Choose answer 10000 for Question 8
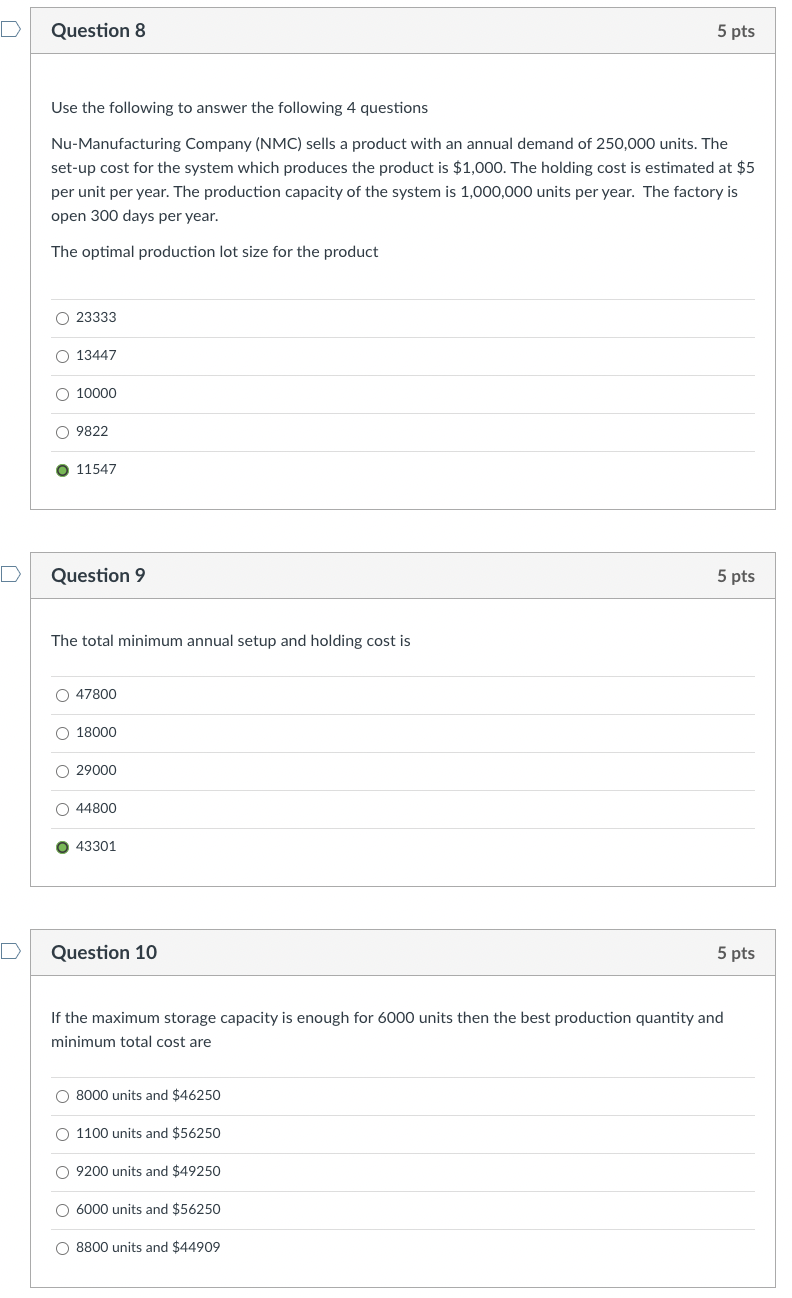This screenshot has width=792, height=1298. [x=62, y=393]
